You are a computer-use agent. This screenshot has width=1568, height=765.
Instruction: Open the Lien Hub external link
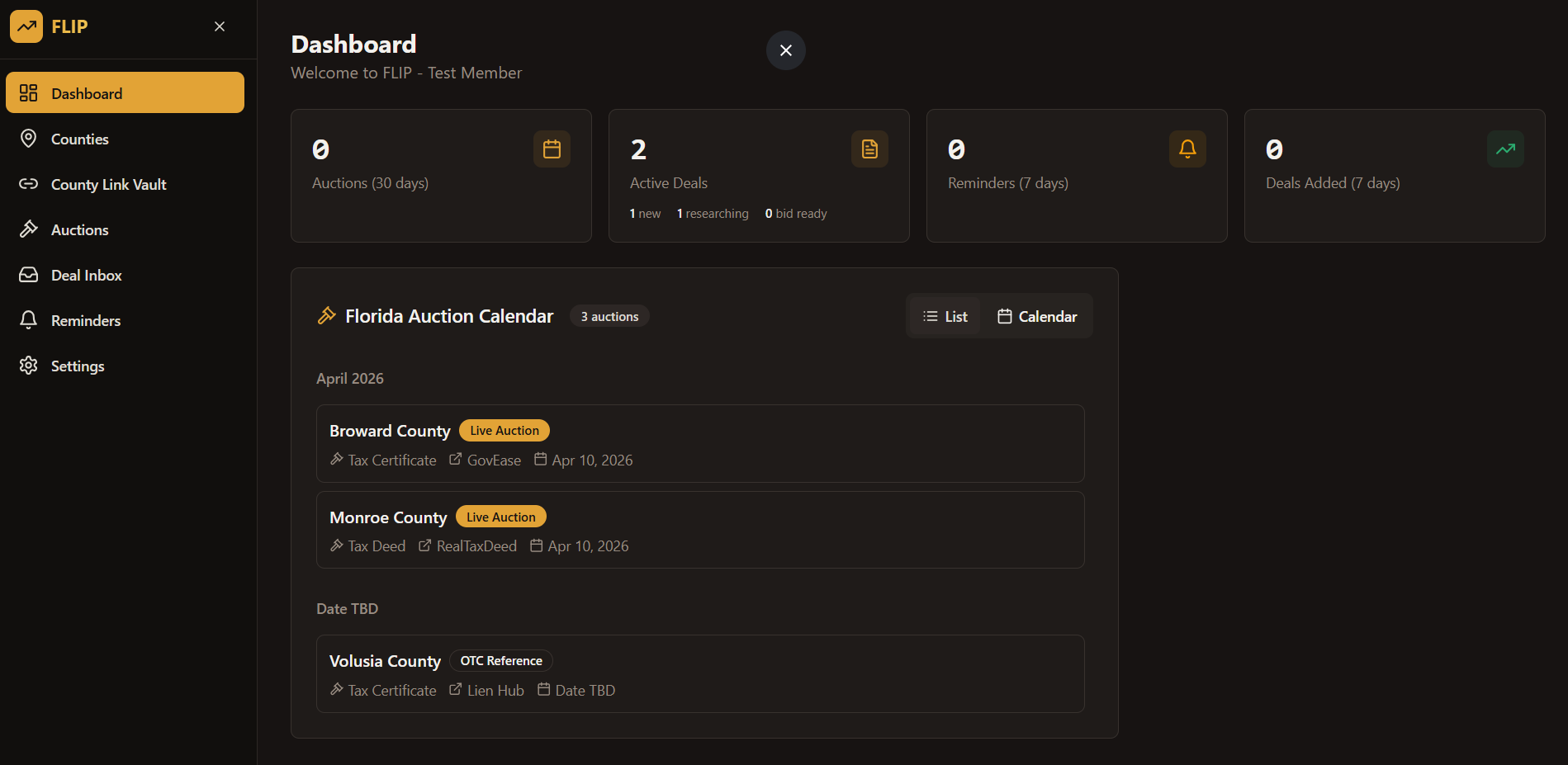pyautogui.click(x=486, y=690)
